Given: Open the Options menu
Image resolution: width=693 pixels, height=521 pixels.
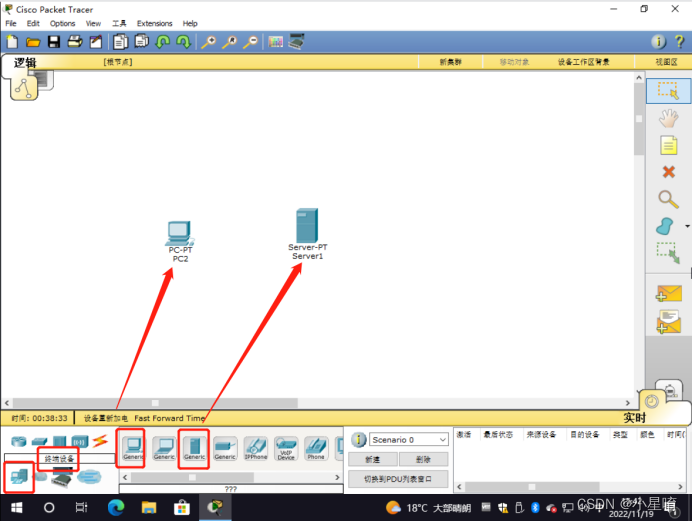Looking at the screenshot, I should pyautogui.click(x=62, y=23).
